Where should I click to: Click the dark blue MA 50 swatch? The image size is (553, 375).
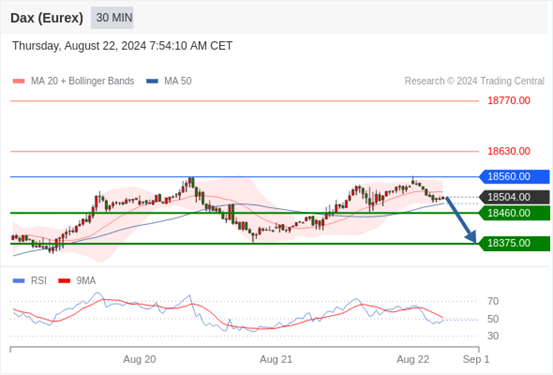152,81
